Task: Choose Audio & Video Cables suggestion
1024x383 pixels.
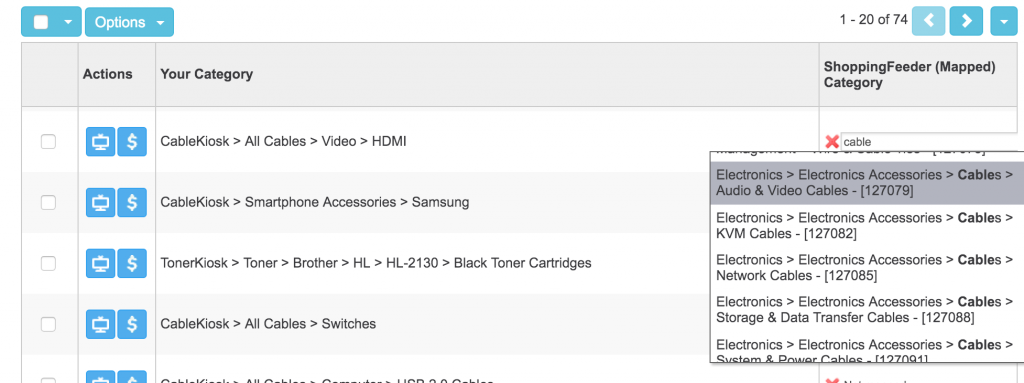Action: coord(866,183)
